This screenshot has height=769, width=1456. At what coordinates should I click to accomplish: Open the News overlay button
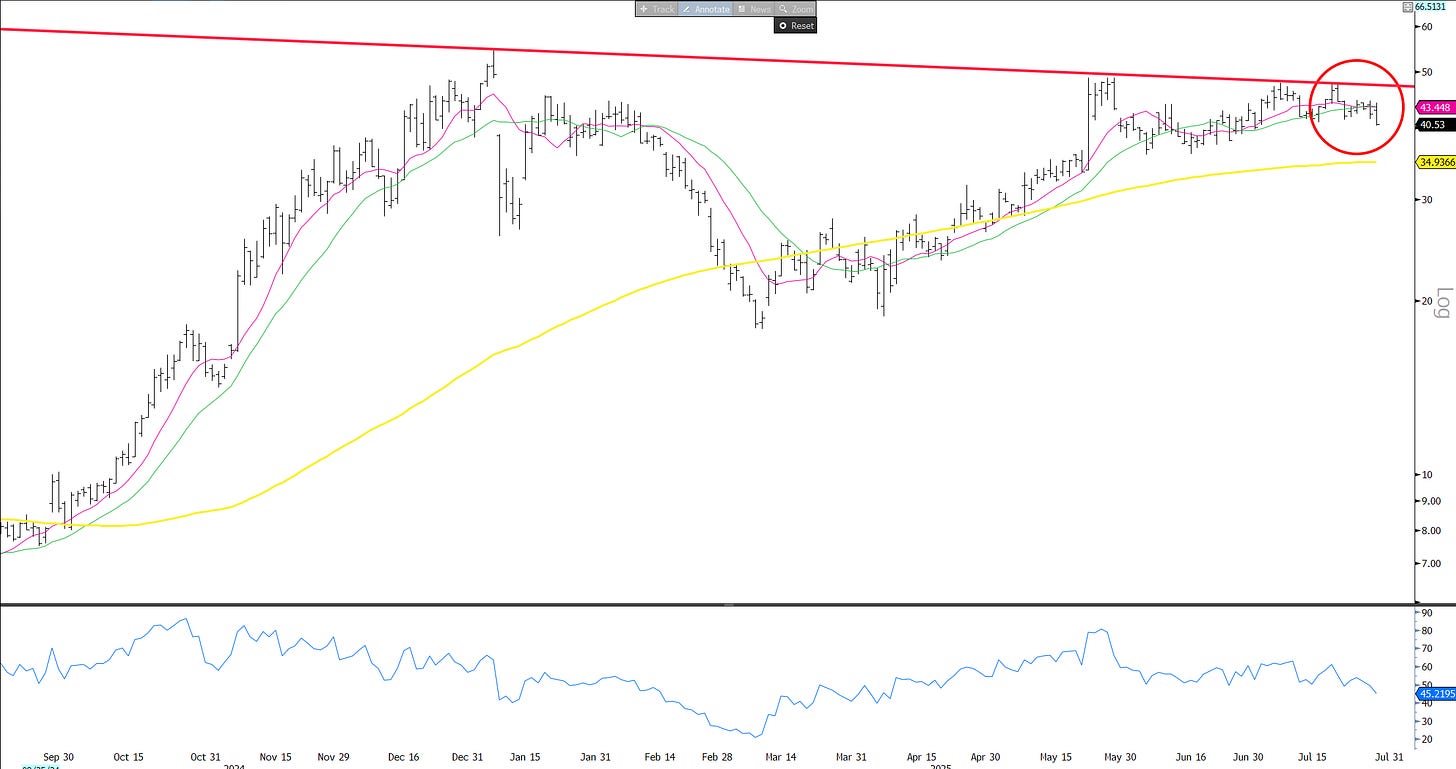click(x=754, y=9)
